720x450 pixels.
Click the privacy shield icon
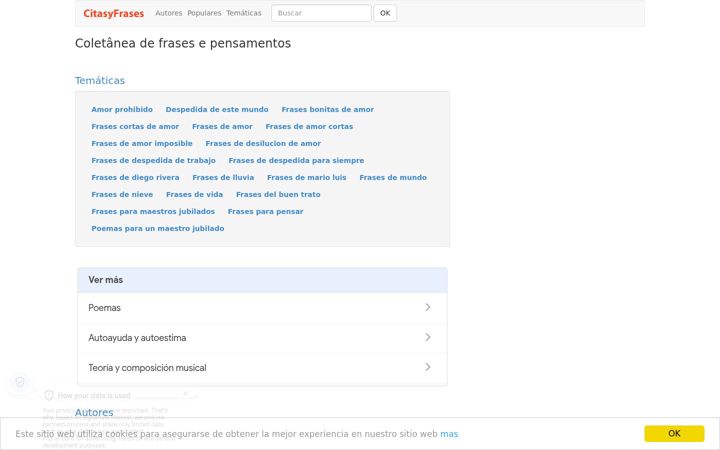pos(20,382)
